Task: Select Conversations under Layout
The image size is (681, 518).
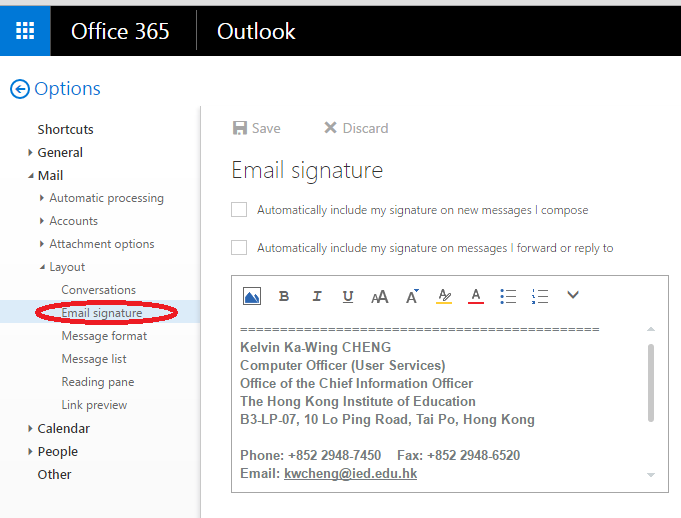Action: (x=99, y=290)
